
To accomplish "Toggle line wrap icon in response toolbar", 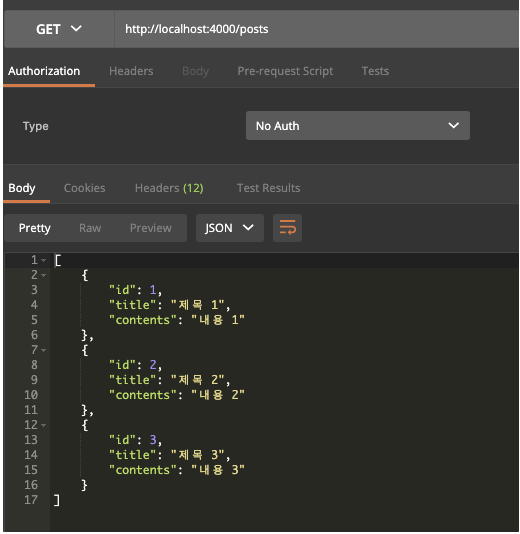I will [287, 227].
